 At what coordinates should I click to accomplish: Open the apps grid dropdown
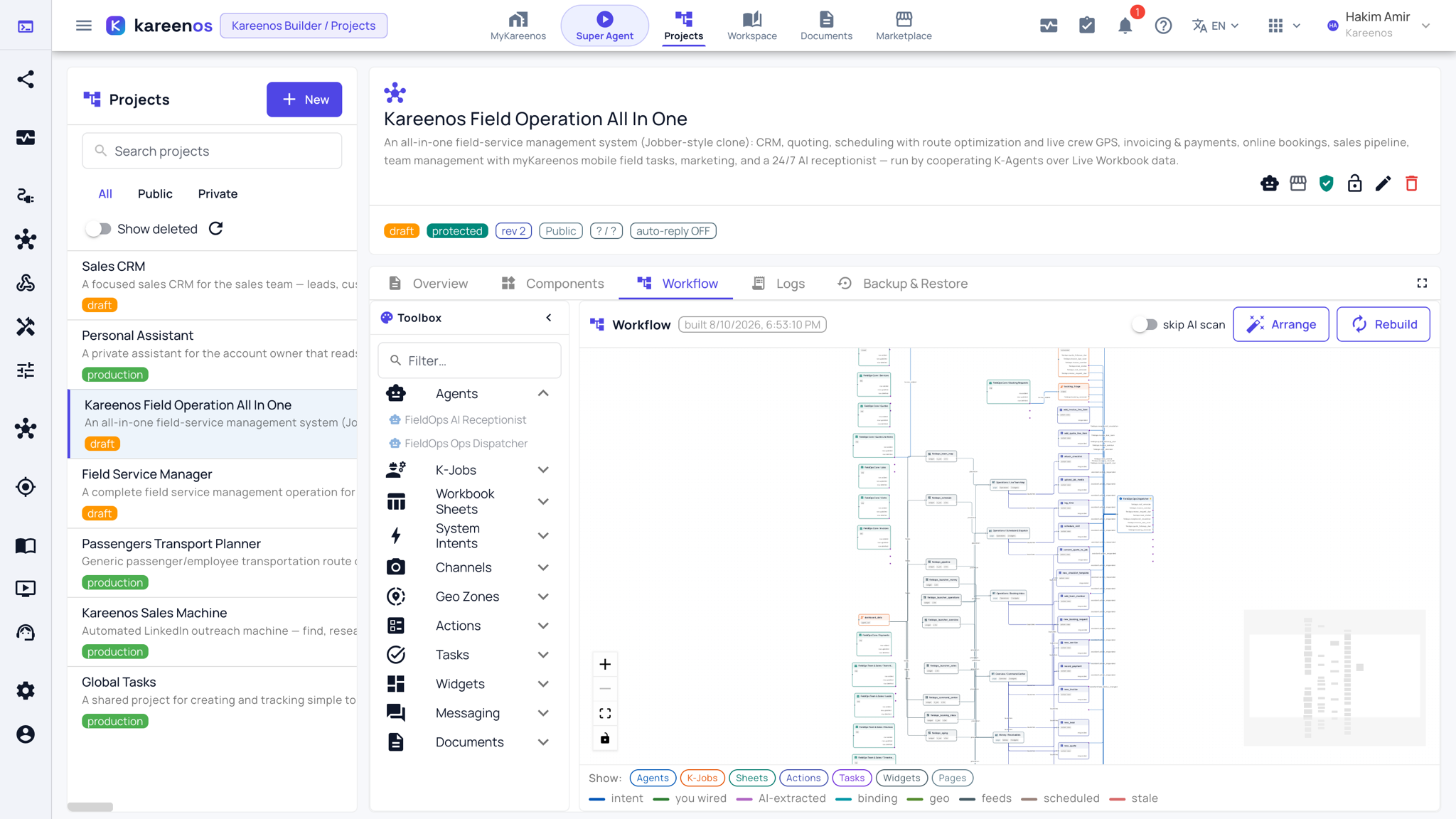point(1284,26)
